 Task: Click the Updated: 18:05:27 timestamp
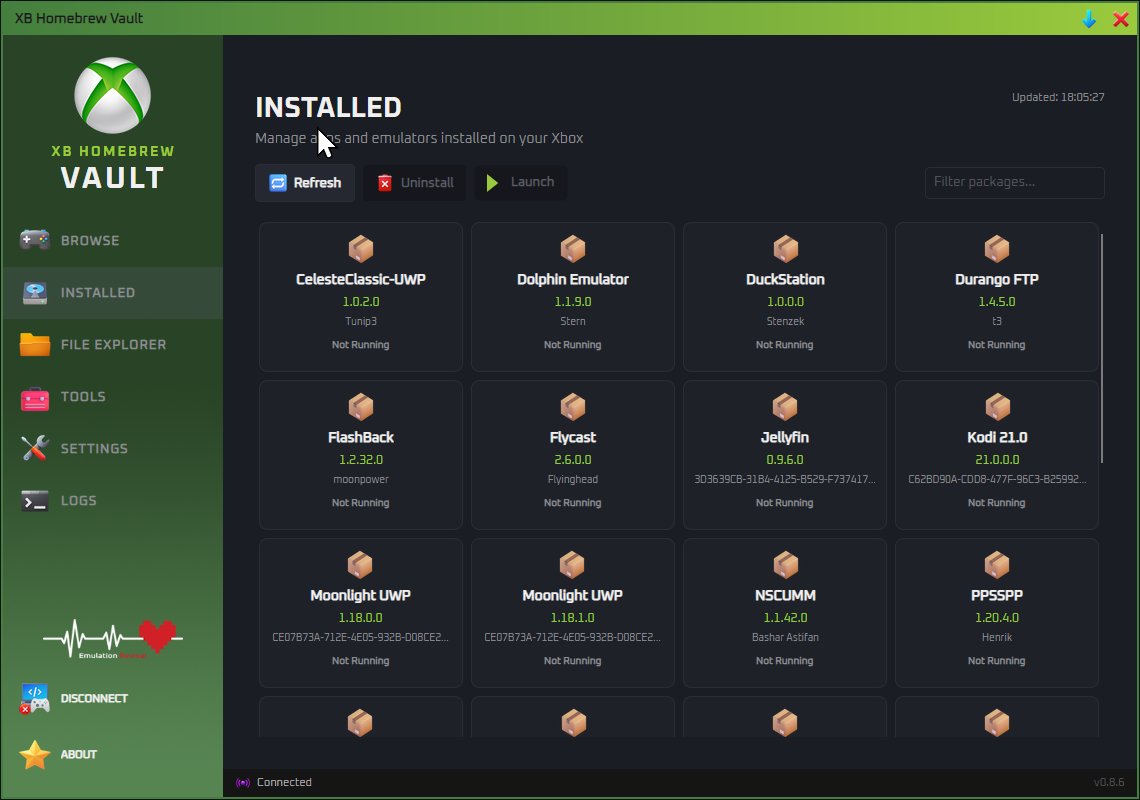(1058, 97)
